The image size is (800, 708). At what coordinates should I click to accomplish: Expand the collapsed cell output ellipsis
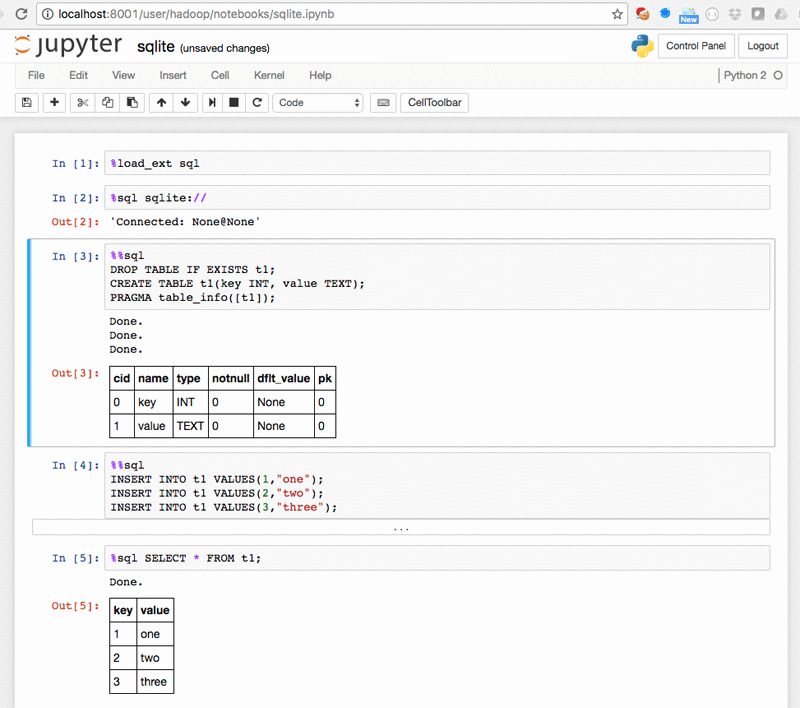403,527
